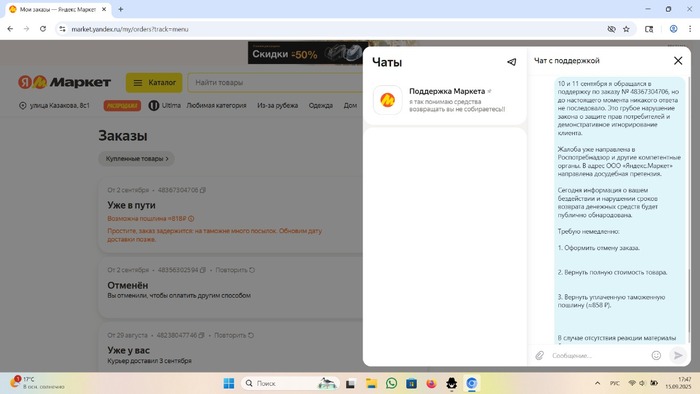Open a new browser tab
Viewport: 700px width, 394px height.
click(121, 9)
